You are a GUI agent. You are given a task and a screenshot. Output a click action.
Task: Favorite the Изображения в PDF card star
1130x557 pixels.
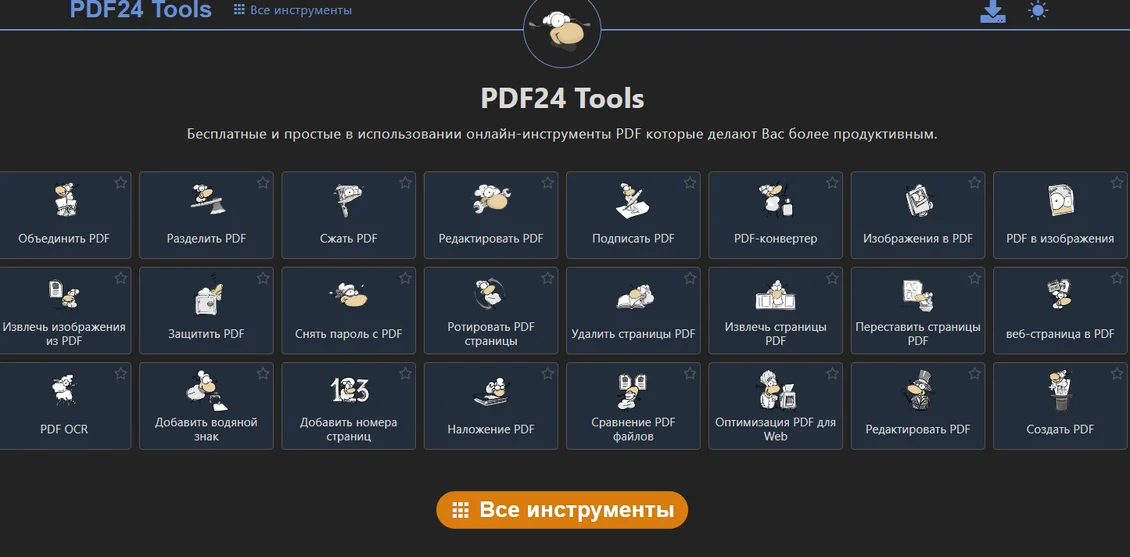click(974, 183)
